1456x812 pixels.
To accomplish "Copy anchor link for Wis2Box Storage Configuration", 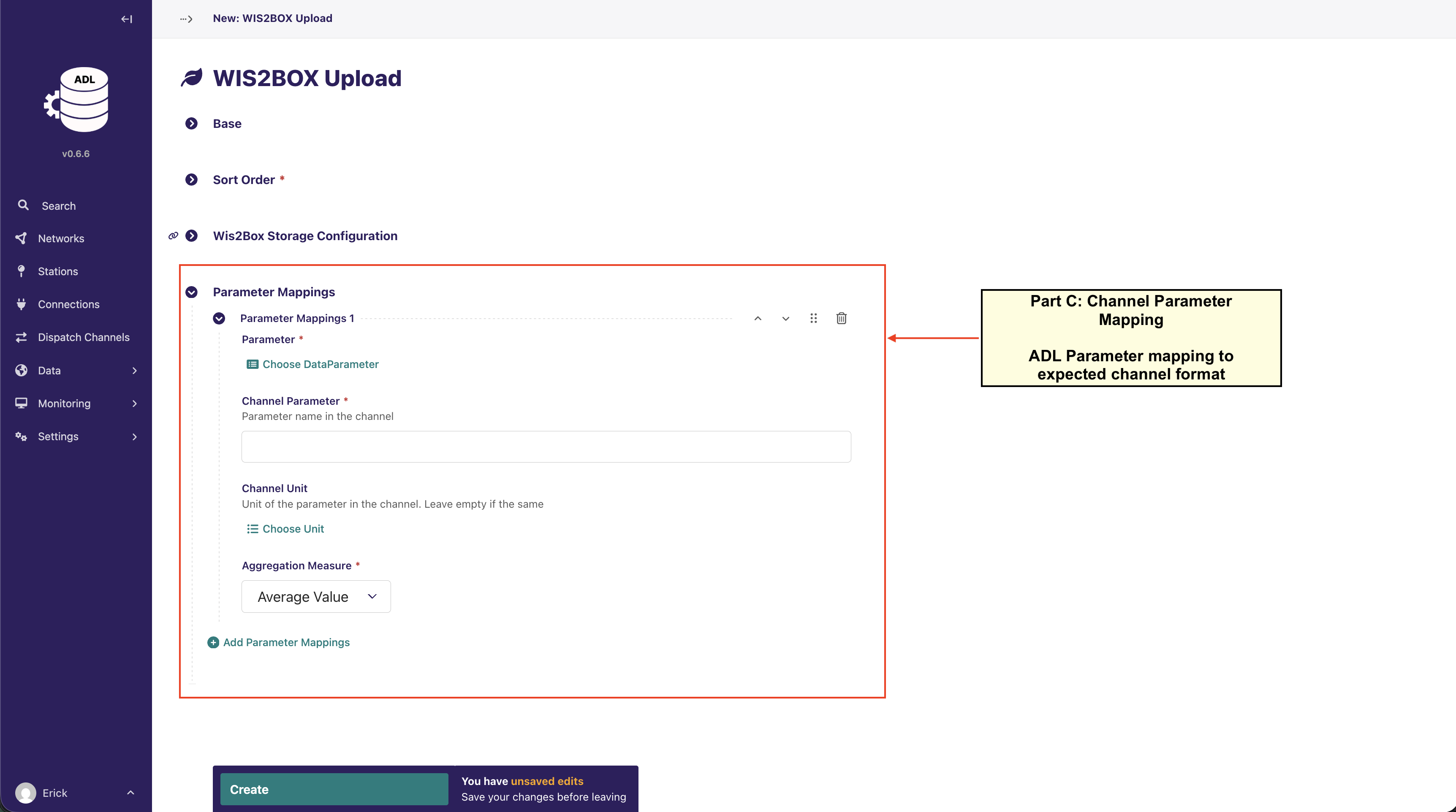I will point(173,235).
